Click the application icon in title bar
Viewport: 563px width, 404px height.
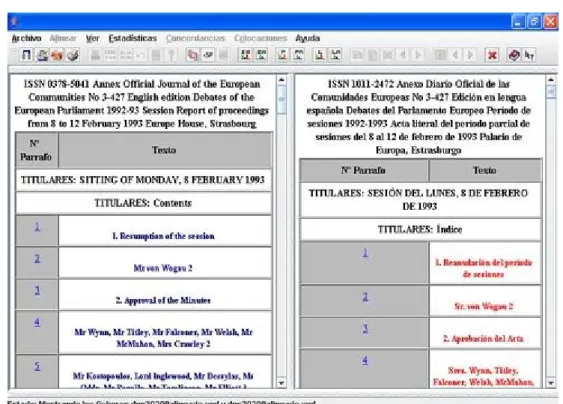coord(14,22)
